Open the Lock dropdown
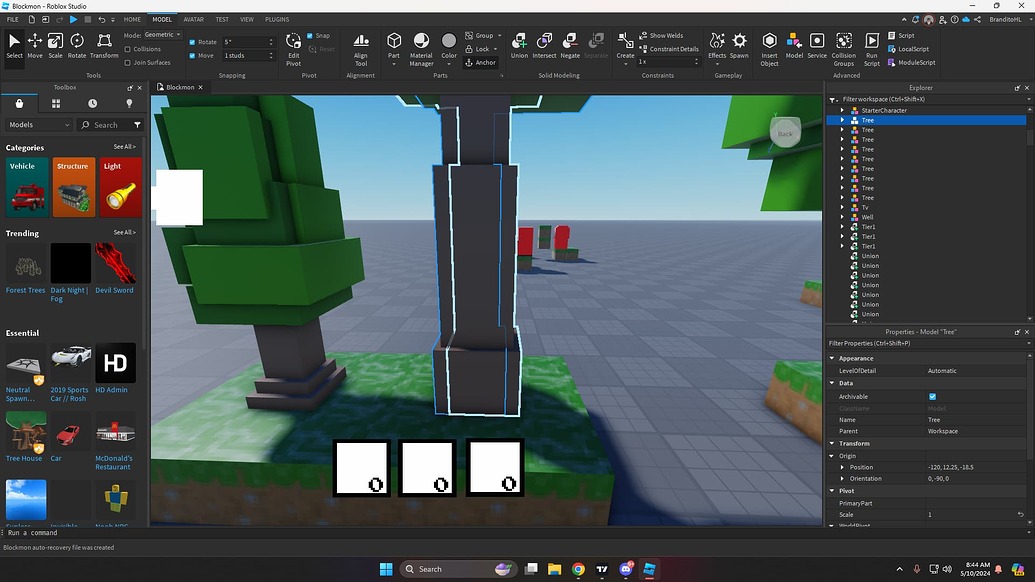The width and height of the screenshot is (1035, 582). [x=481, y=49]
